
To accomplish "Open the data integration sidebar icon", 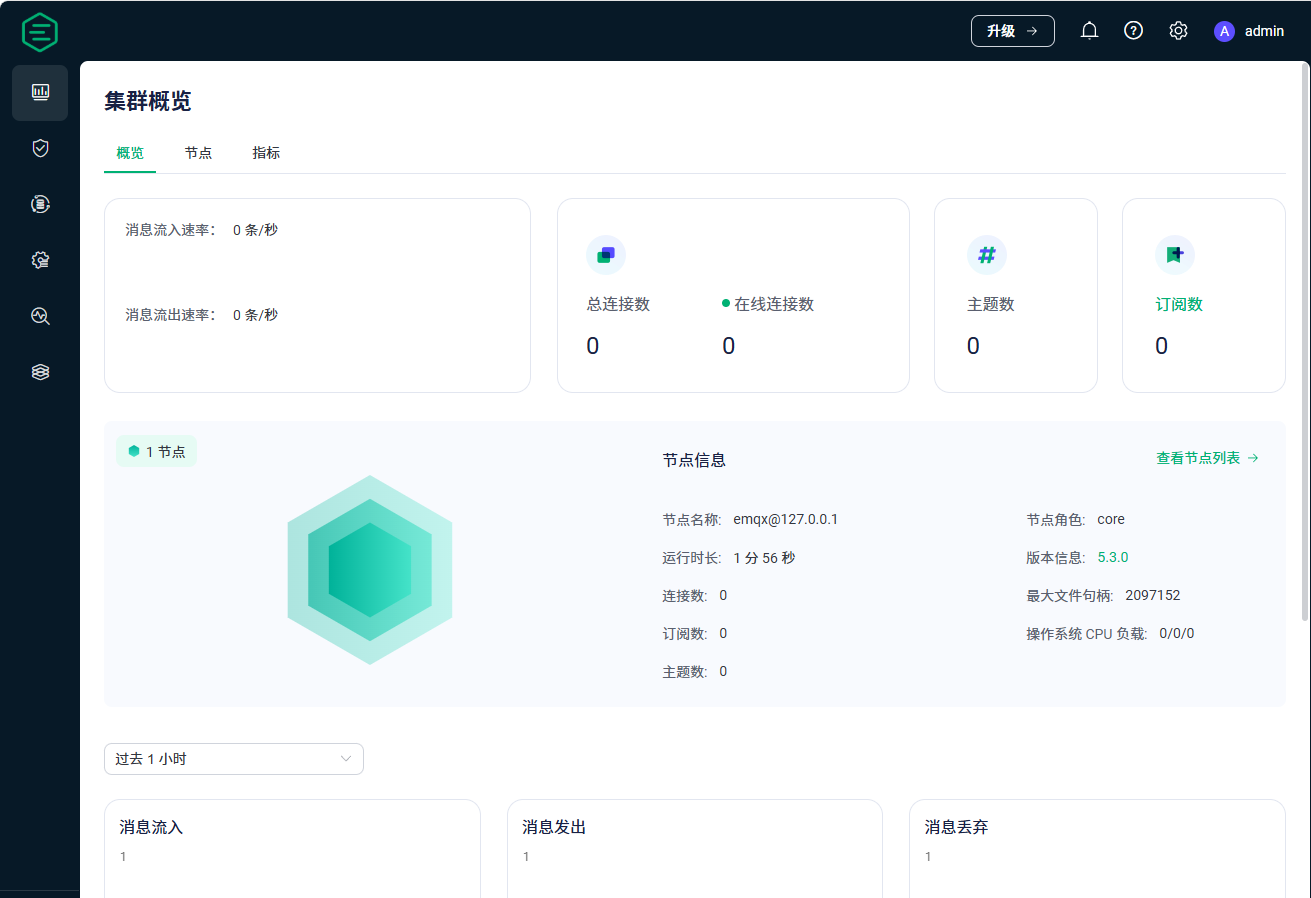I will (x=40, y=204).
